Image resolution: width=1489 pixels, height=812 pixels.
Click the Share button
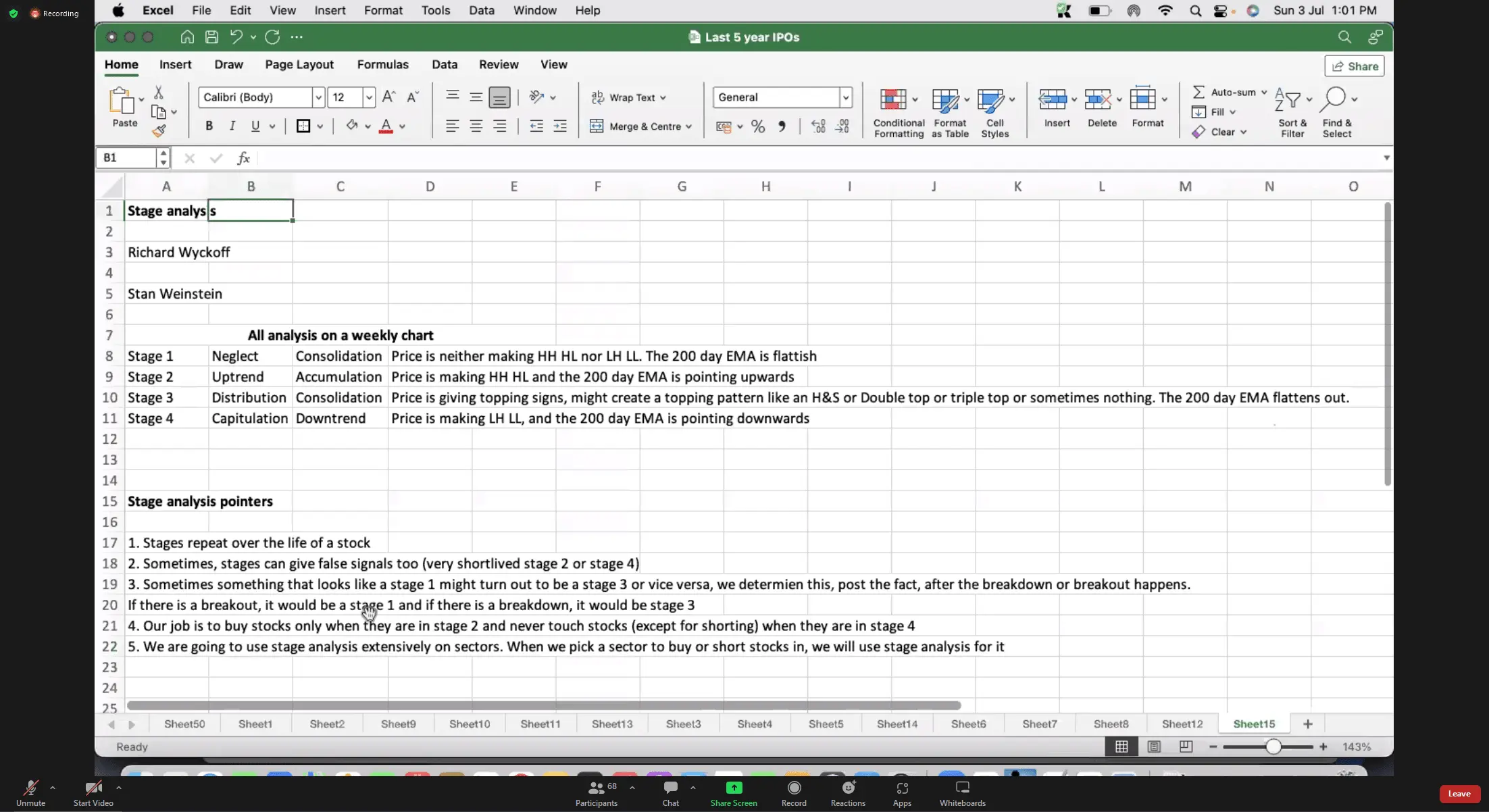(x=1354, y=66)
